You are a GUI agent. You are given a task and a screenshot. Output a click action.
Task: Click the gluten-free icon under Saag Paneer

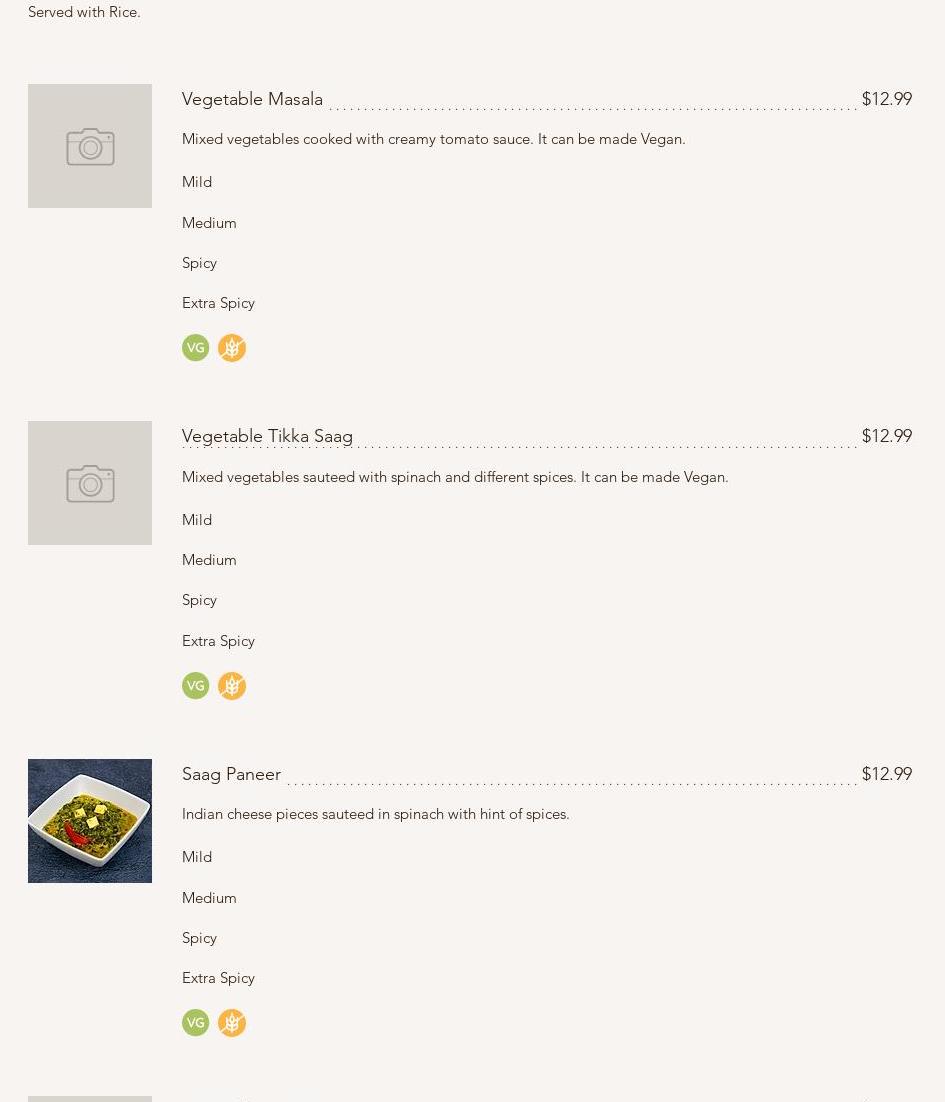(x=232, y=1023)
